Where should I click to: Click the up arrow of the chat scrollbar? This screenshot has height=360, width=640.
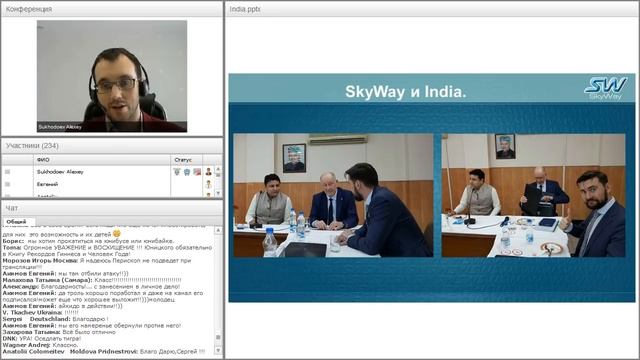pyautogui.click(x=218, y=231)
